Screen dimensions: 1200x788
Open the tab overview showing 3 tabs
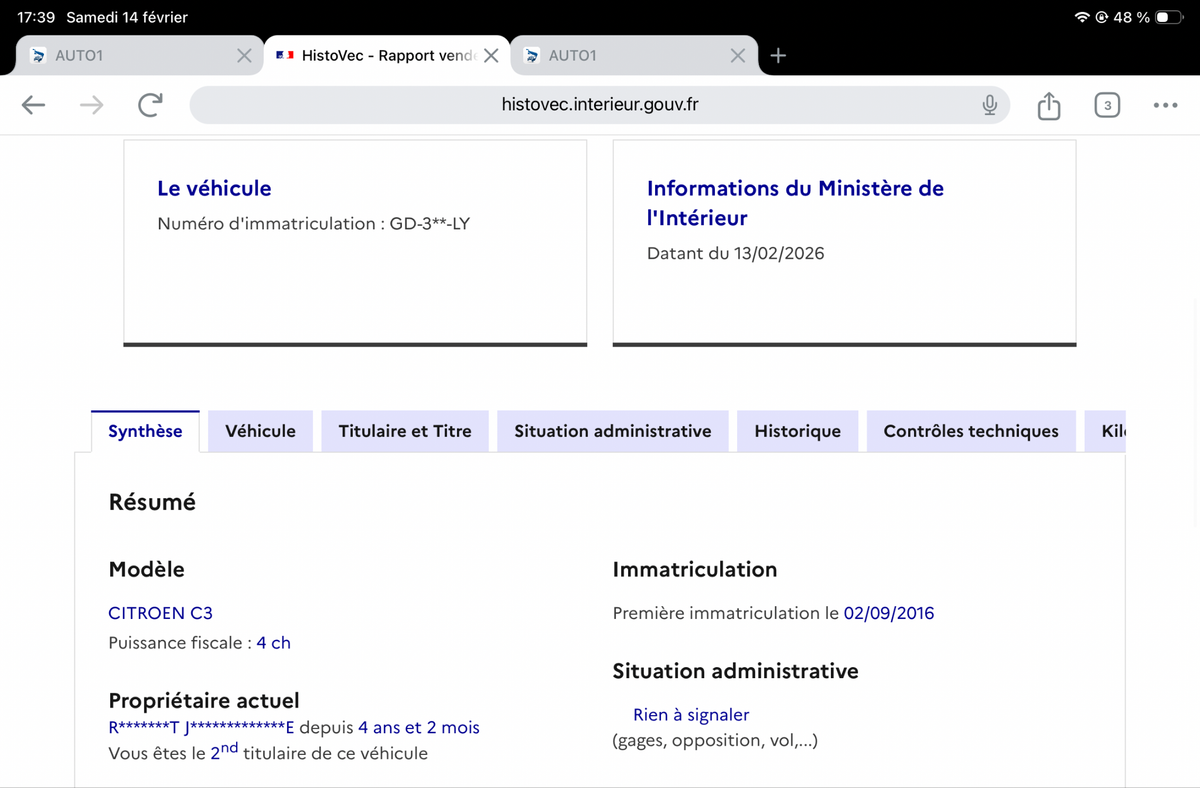click(x=1107, y=104)
